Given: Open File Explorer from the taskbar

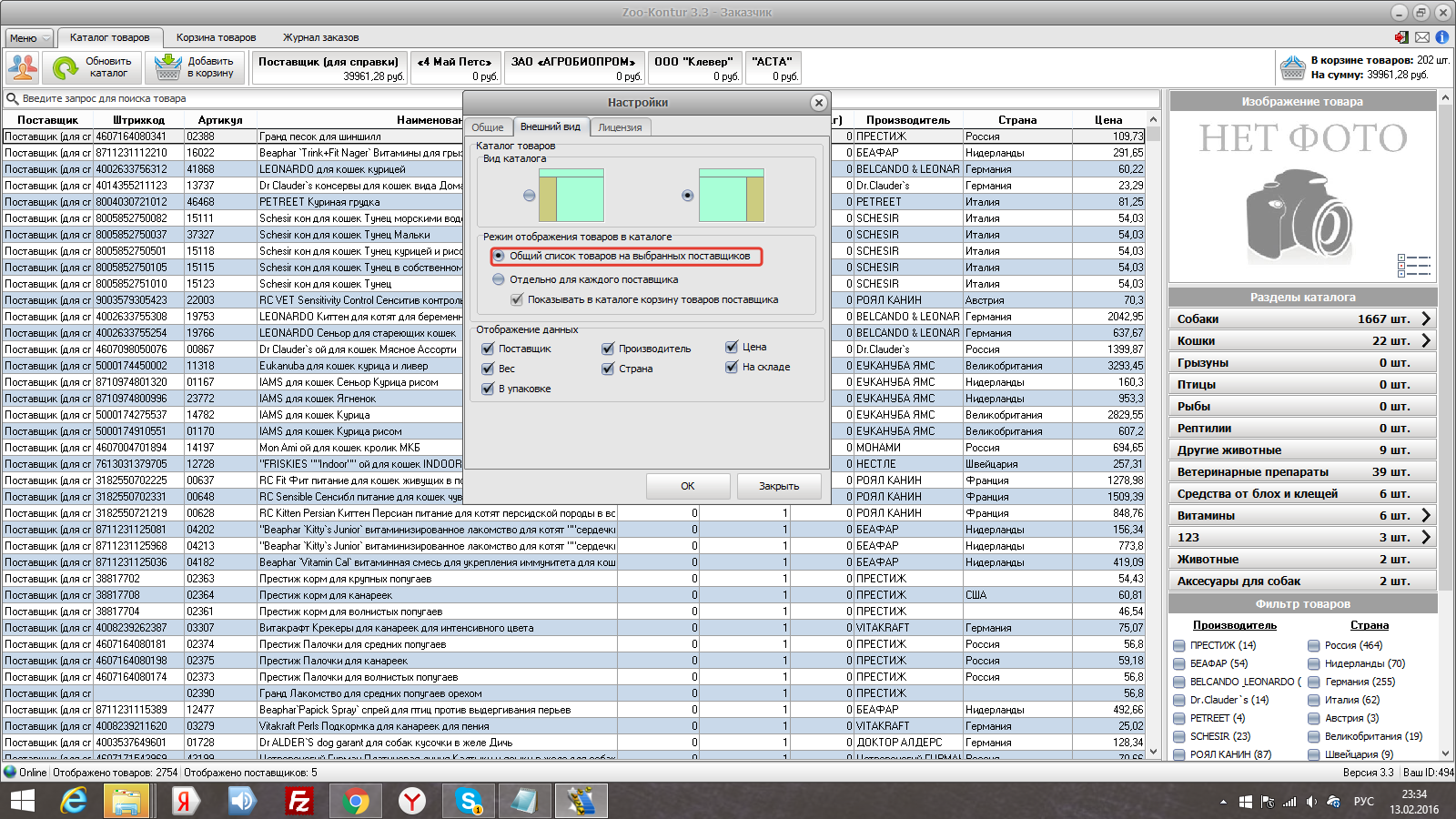Looking at the screenshot, I should [126, 801].
